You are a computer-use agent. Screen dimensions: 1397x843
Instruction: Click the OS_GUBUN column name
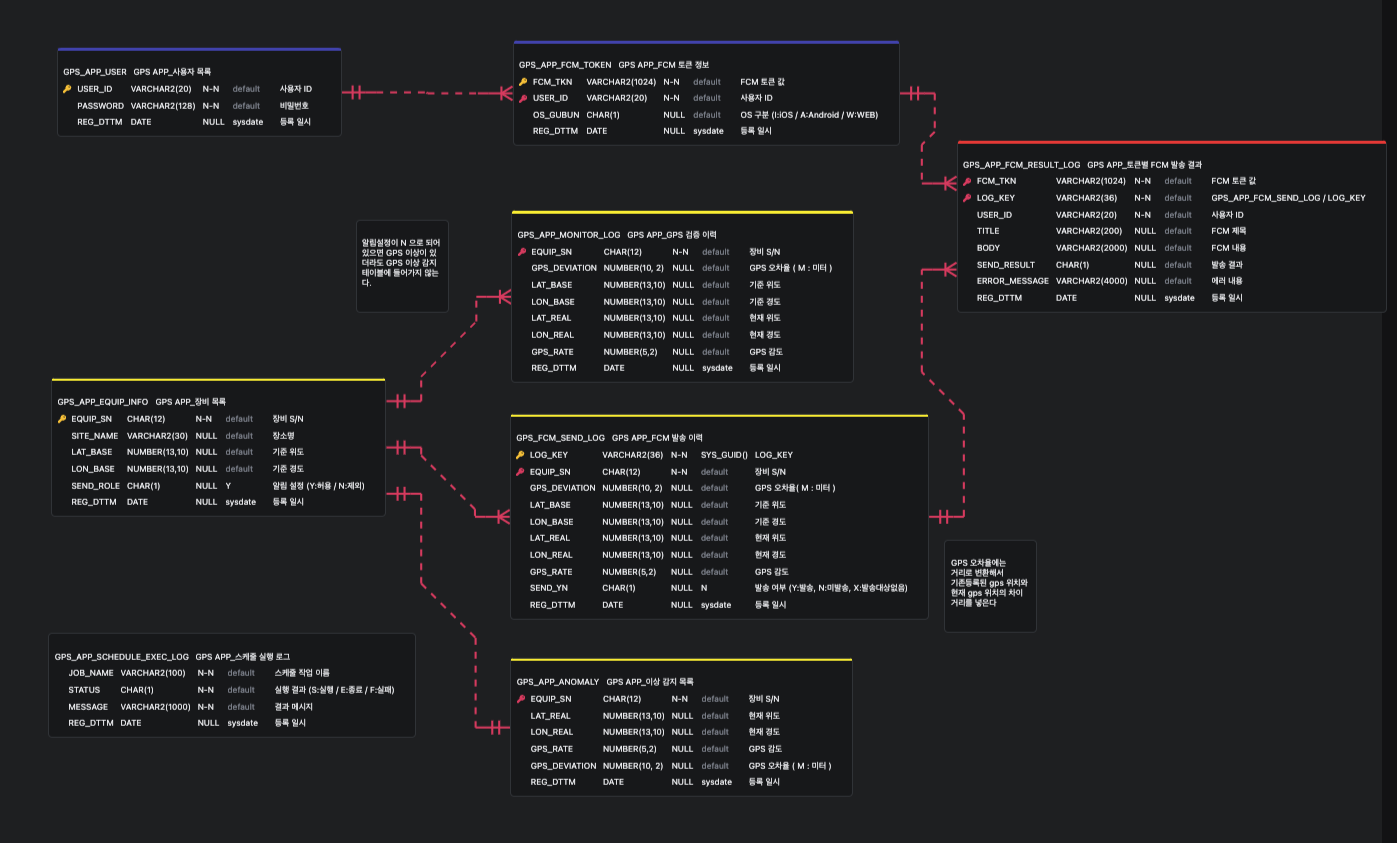tap(556, 115)
